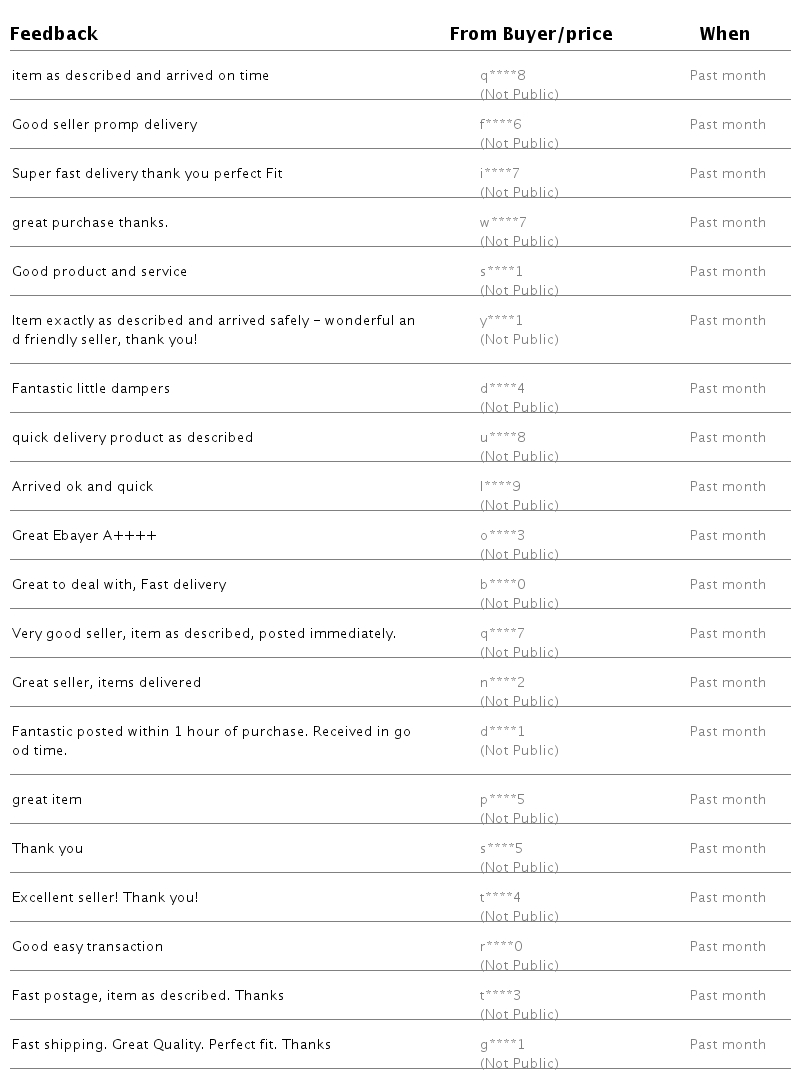
Task: Click the "great item" feedback text
Action: pyautogui.click(x=47, y=800)
